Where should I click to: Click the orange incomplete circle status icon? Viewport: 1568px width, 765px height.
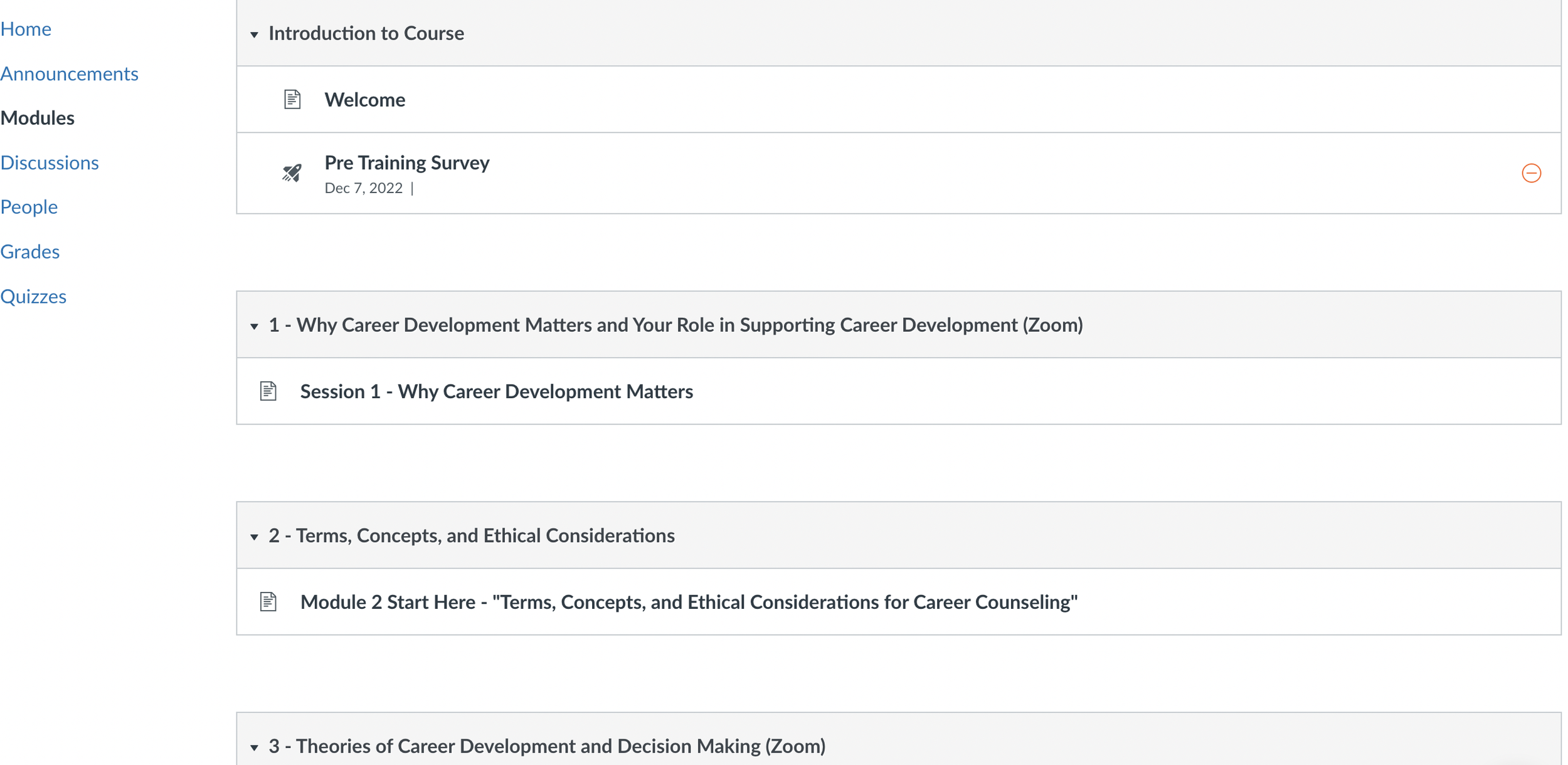click(1531, 173)
